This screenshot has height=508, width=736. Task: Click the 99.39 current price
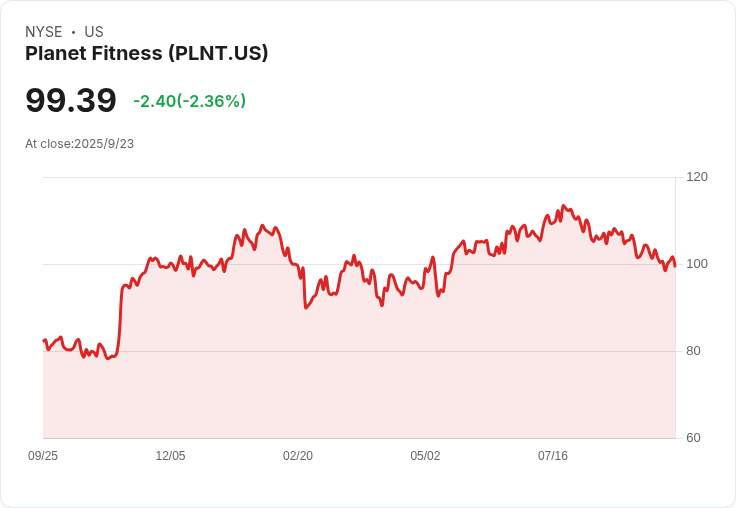click(71, 100)
